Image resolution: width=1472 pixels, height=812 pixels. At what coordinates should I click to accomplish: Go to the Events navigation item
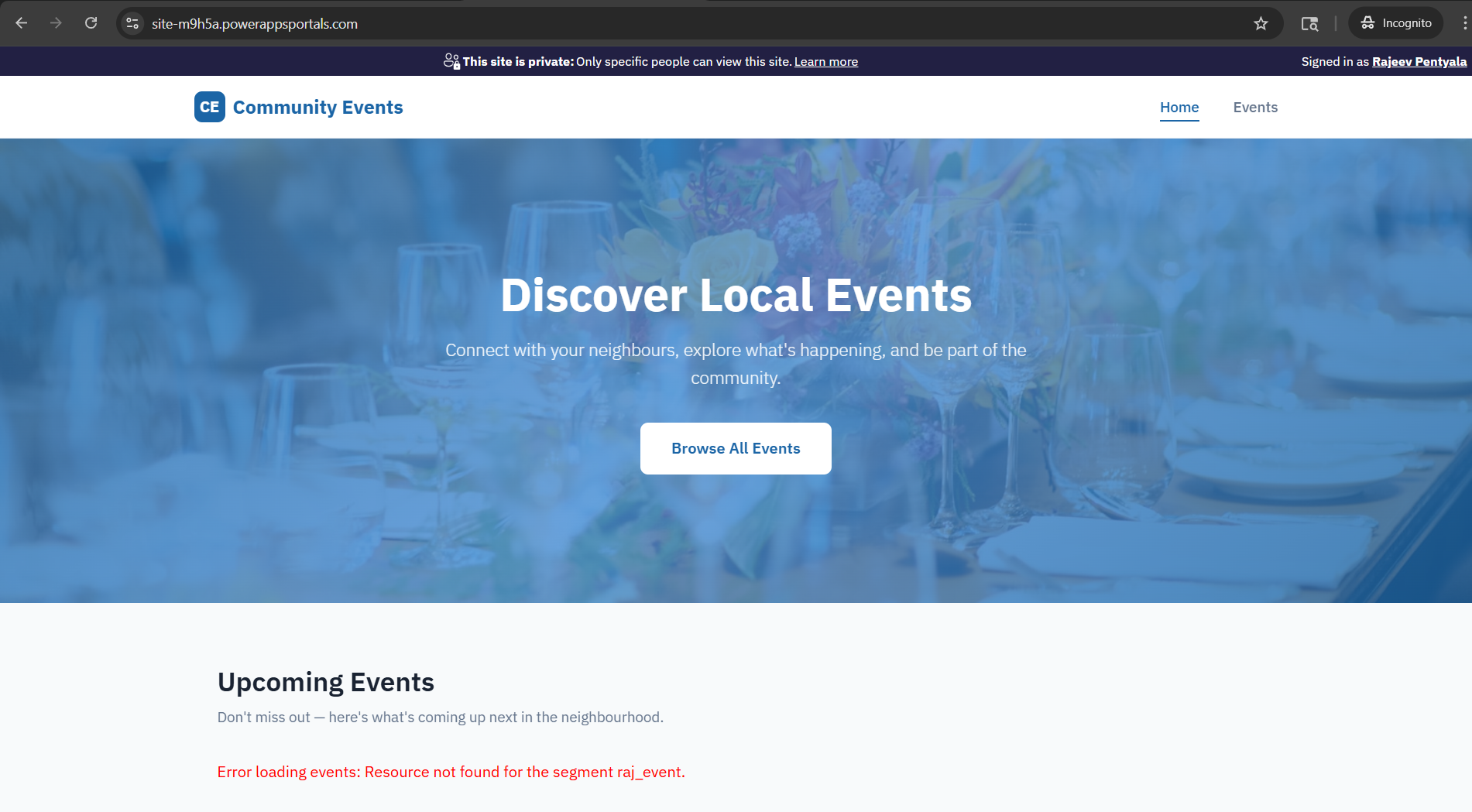tap(1254, 108)
